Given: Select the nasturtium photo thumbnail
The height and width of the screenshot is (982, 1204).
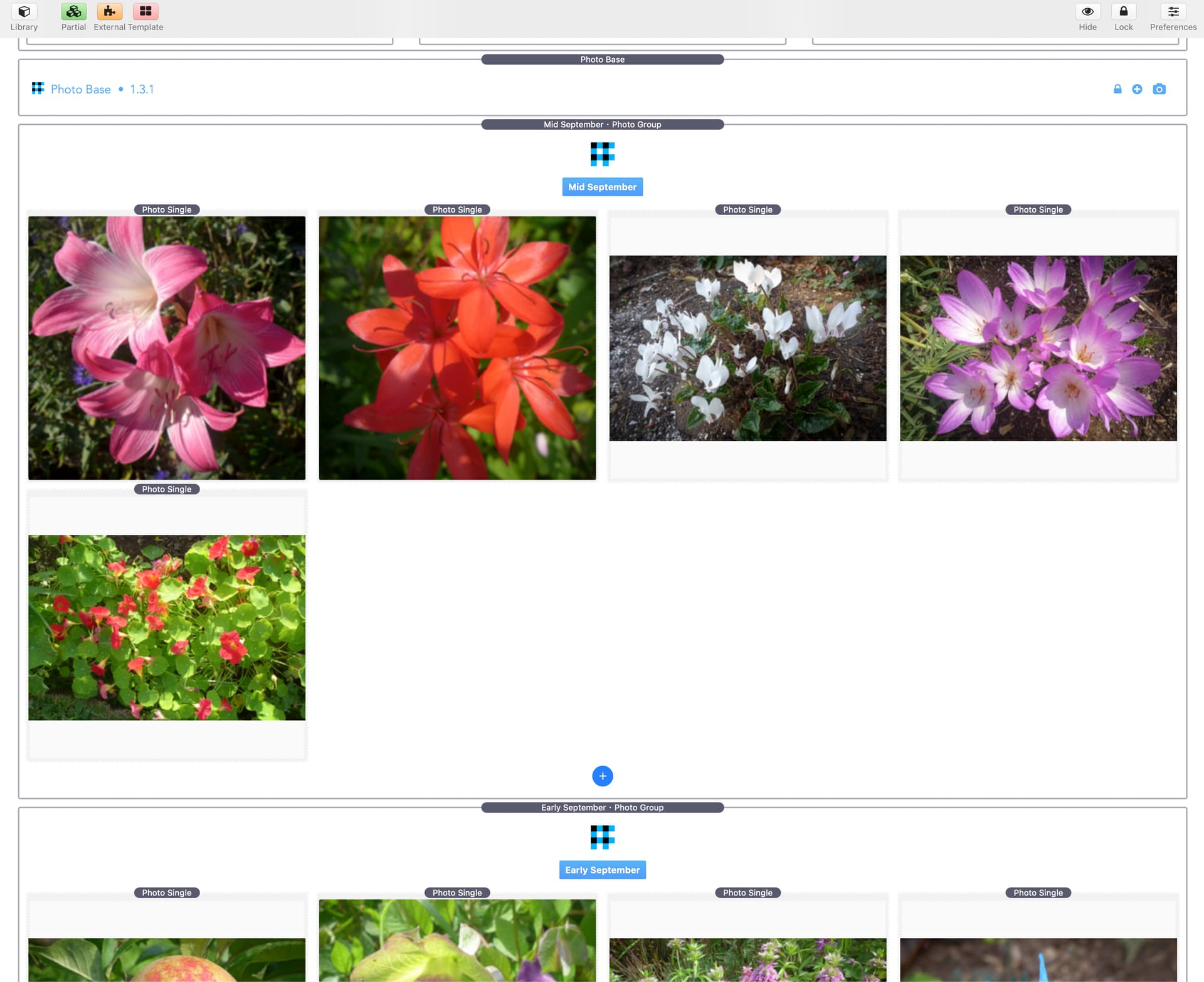Looking at the screenshot, I should (x=167, y=627).
